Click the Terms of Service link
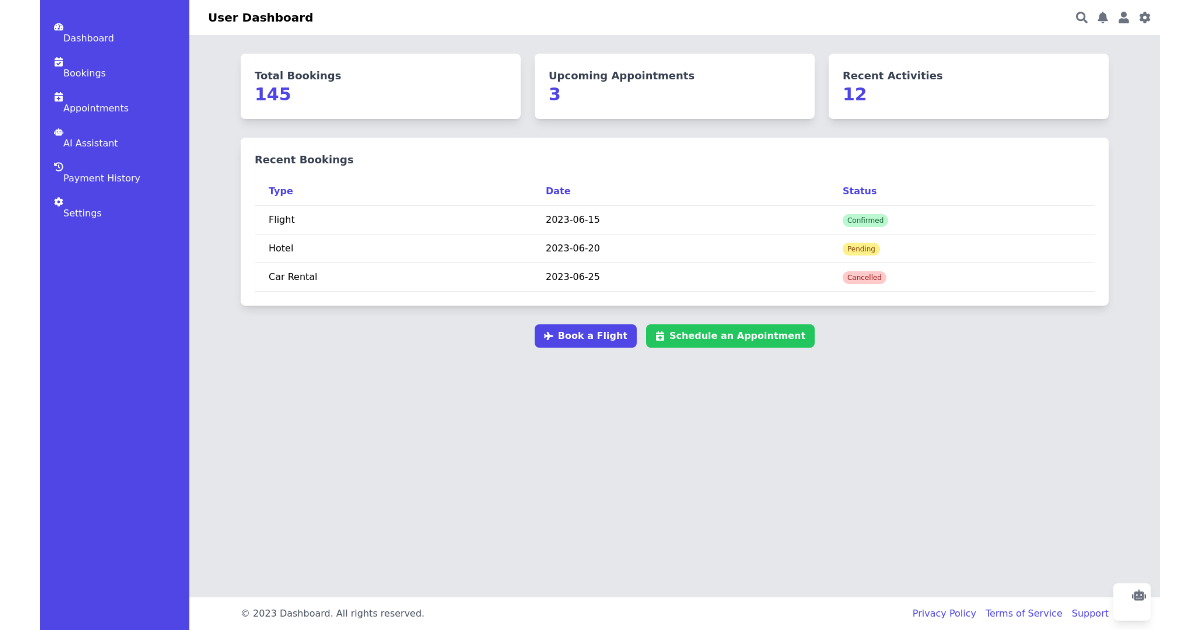This screenshot has height=630, width=1200. pyautogui.click(x=1024, y=613)
